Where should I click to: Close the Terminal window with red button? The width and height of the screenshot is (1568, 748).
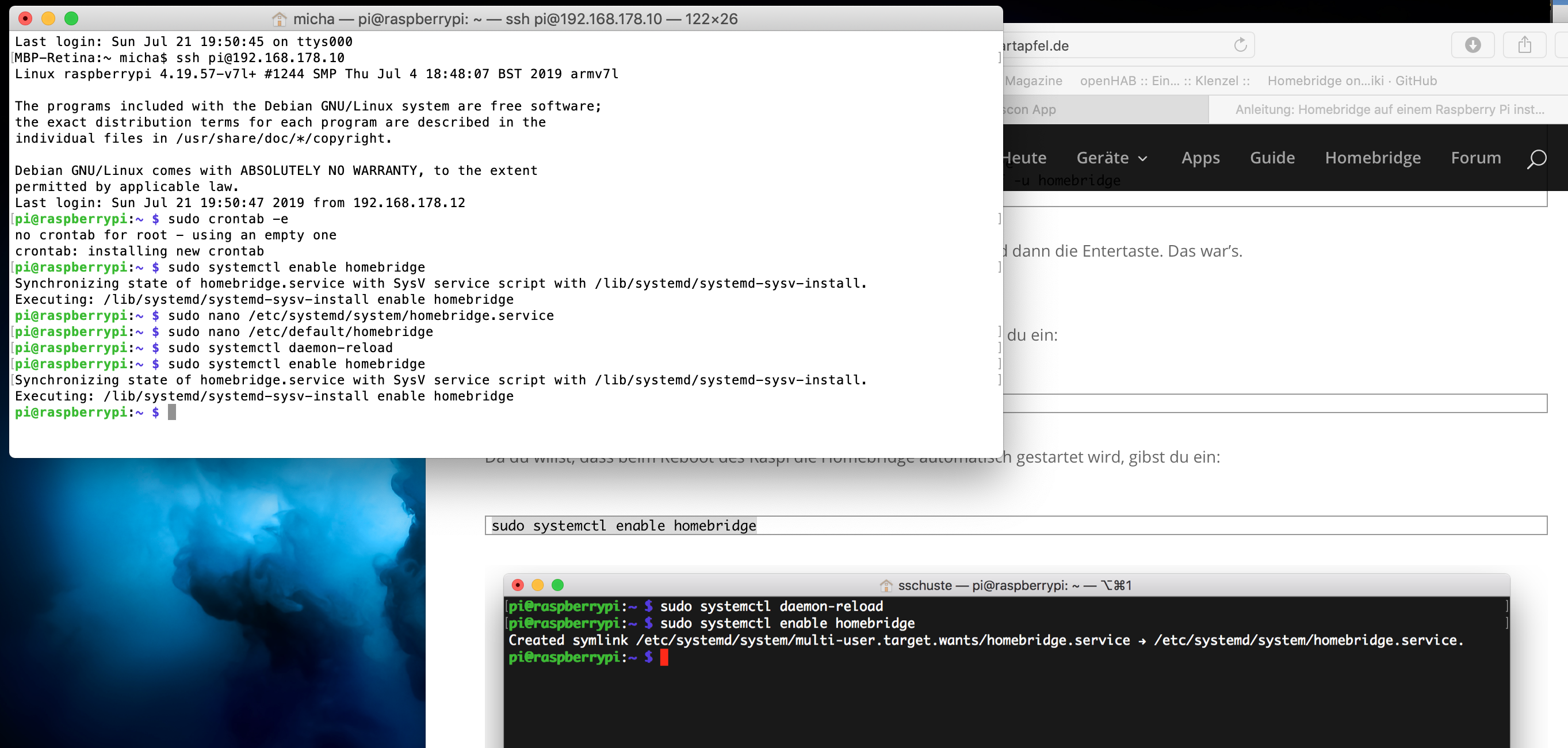click(x=25, y=18)
